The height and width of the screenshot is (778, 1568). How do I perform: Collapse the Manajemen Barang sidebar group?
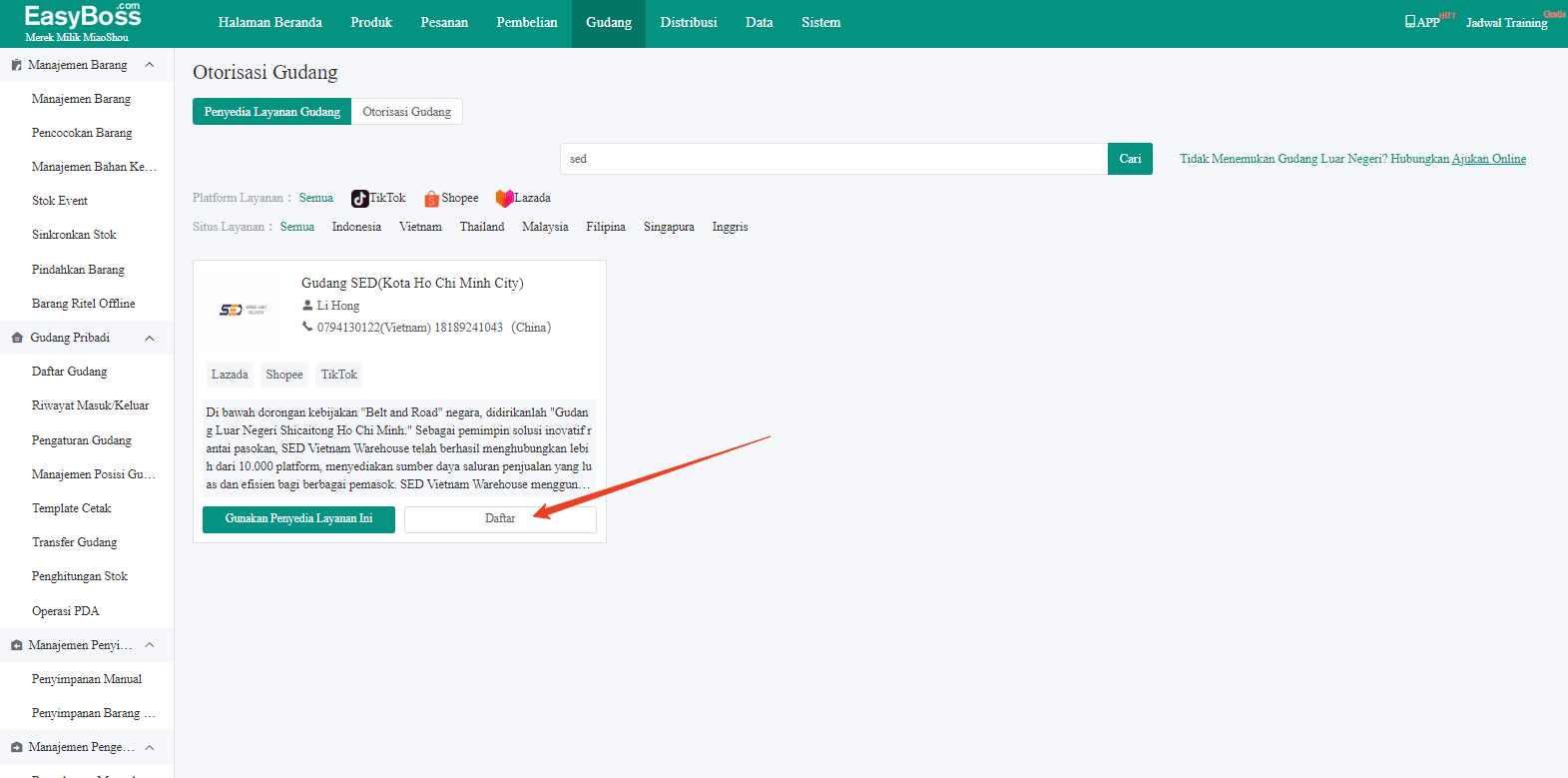150,65
